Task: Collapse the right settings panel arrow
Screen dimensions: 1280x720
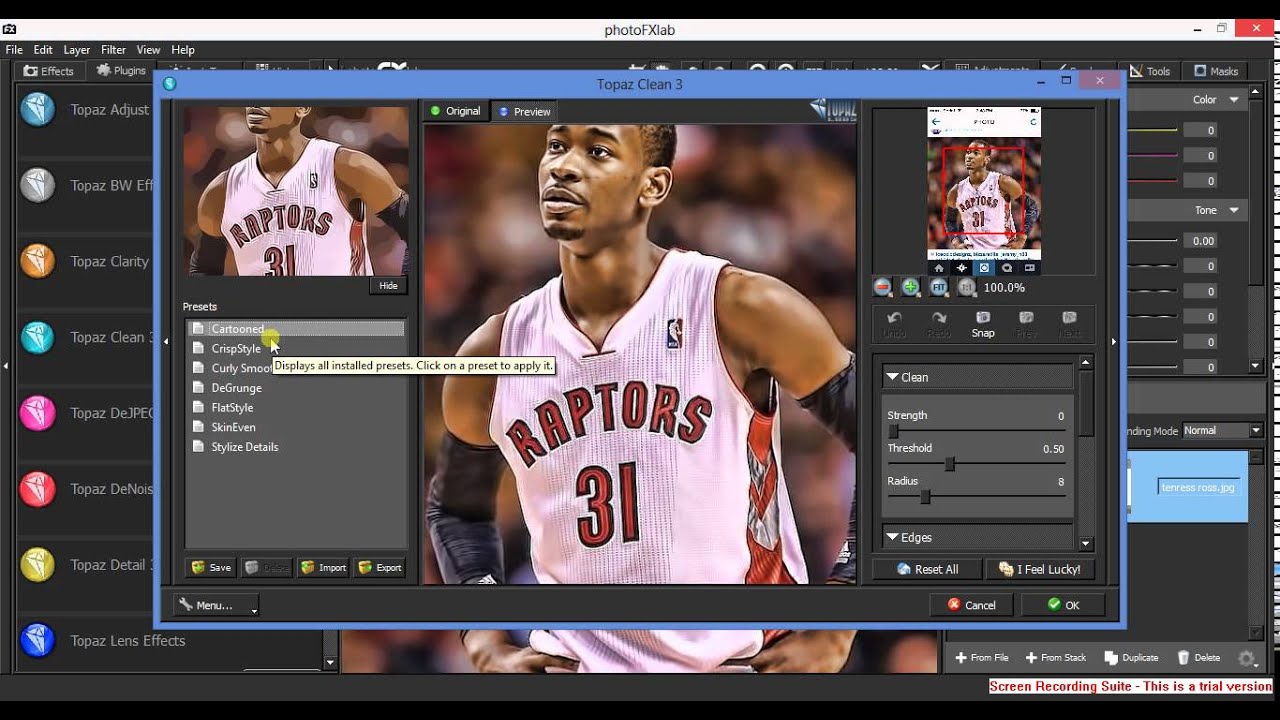Action: (1113, 342)
